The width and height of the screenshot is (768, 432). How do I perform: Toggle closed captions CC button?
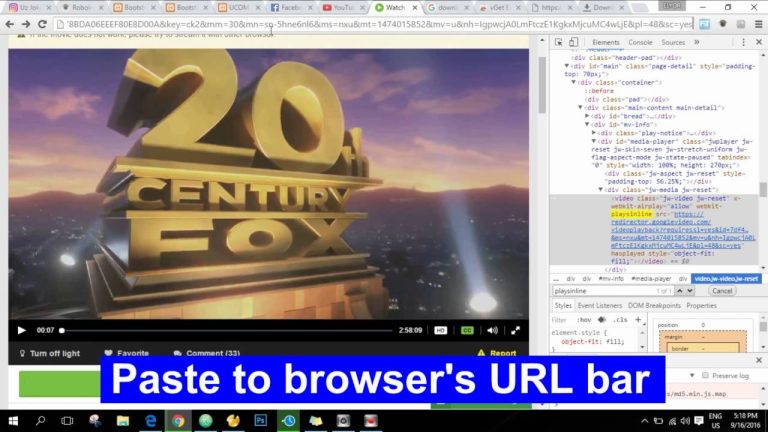point(467,330)
